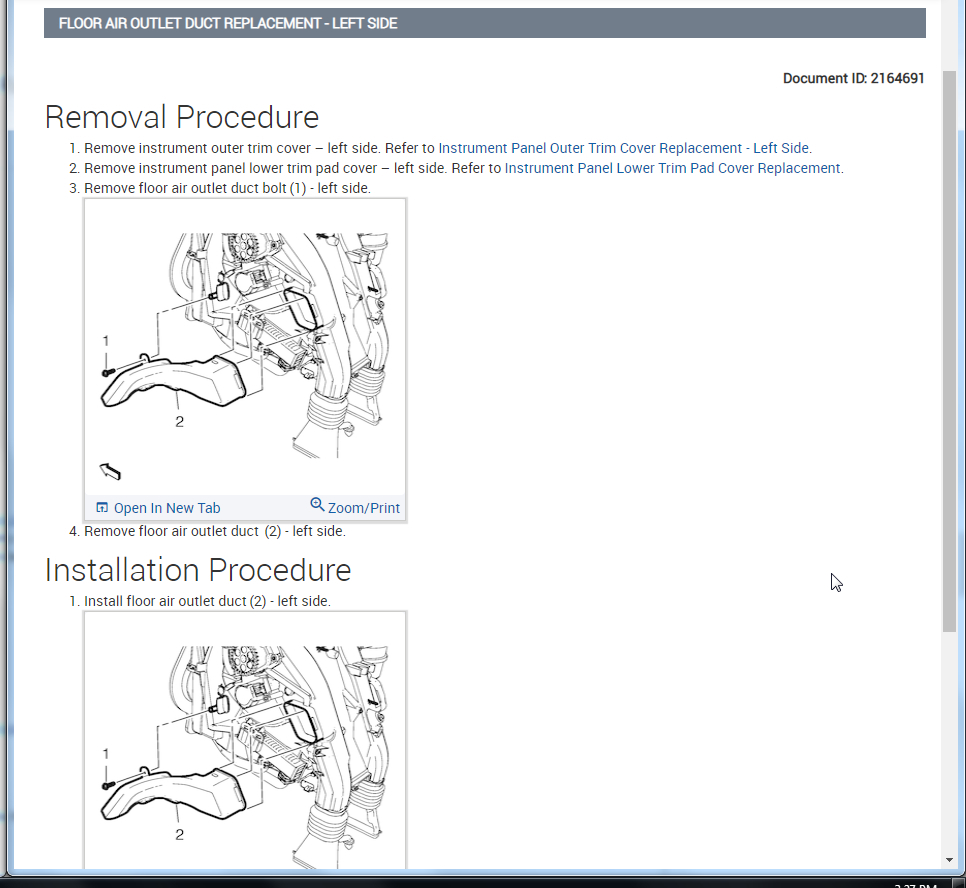
Task: Click the Floor Air Outlet Duct Replacement header bar
Action: click(485, 23)
